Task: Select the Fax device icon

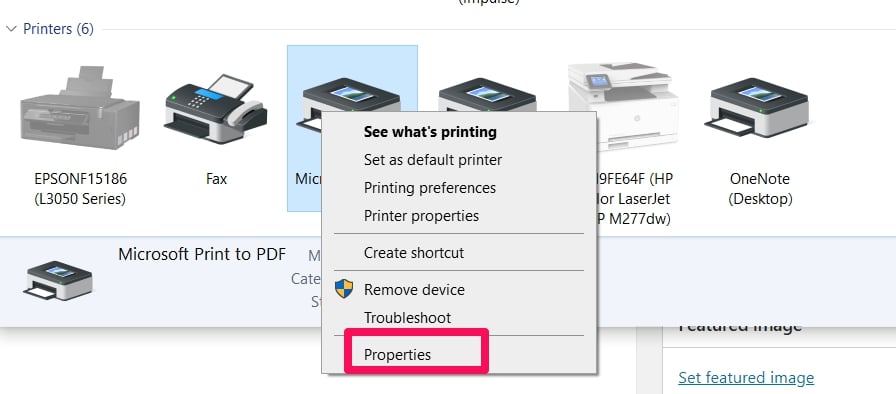Action: click(216, 108)
